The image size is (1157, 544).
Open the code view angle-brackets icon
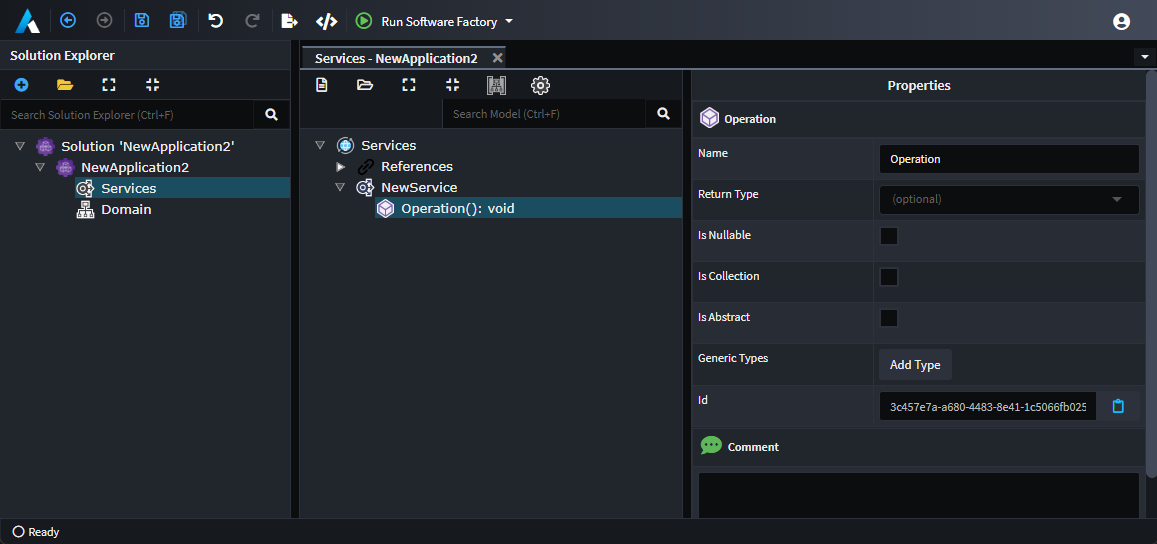(326, 21)
